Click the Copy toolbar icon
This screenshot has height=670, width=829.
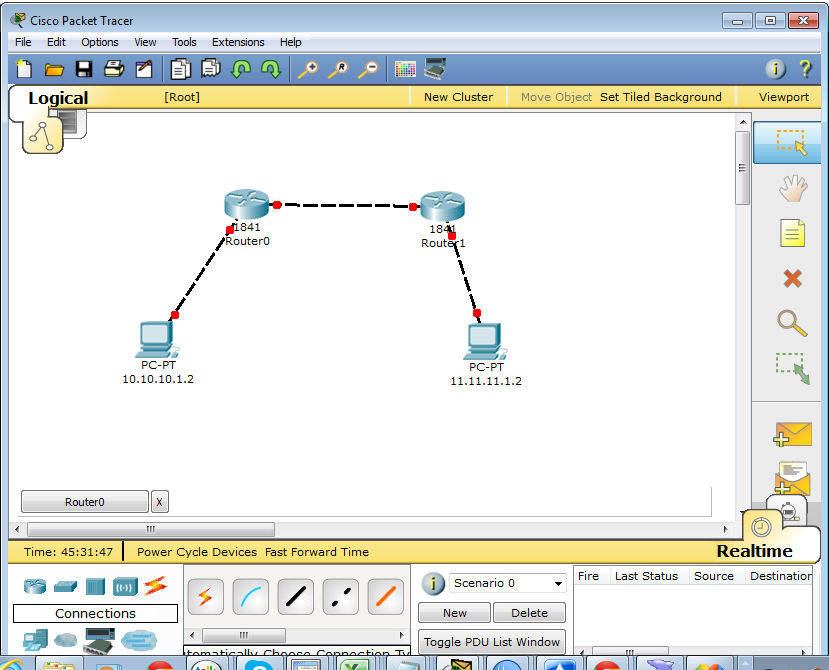[180, 69]
